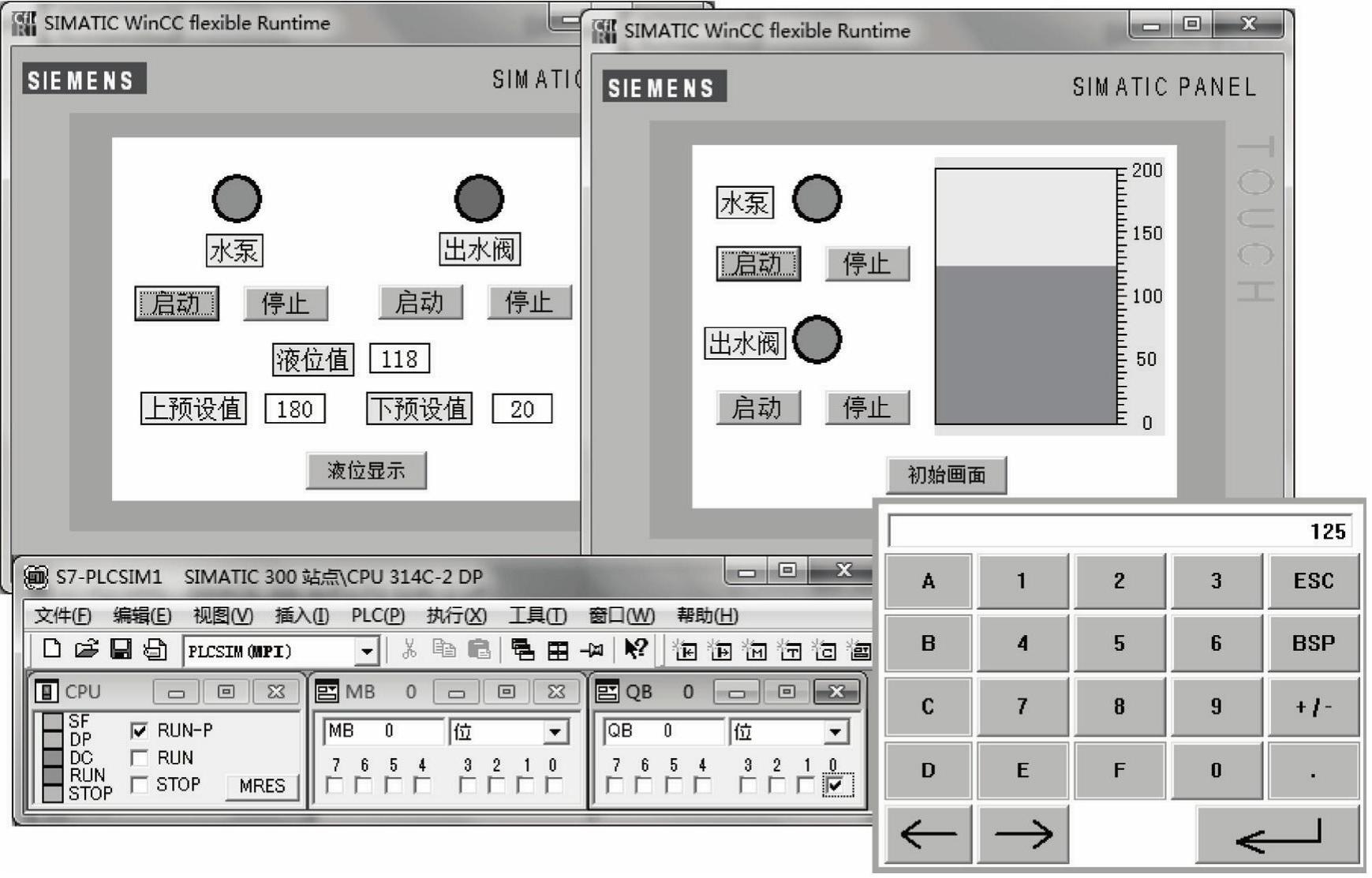Click the context Help arrow-question icon
The width and height of the screenshot is (1372, 878).
(x=636, y=649)
